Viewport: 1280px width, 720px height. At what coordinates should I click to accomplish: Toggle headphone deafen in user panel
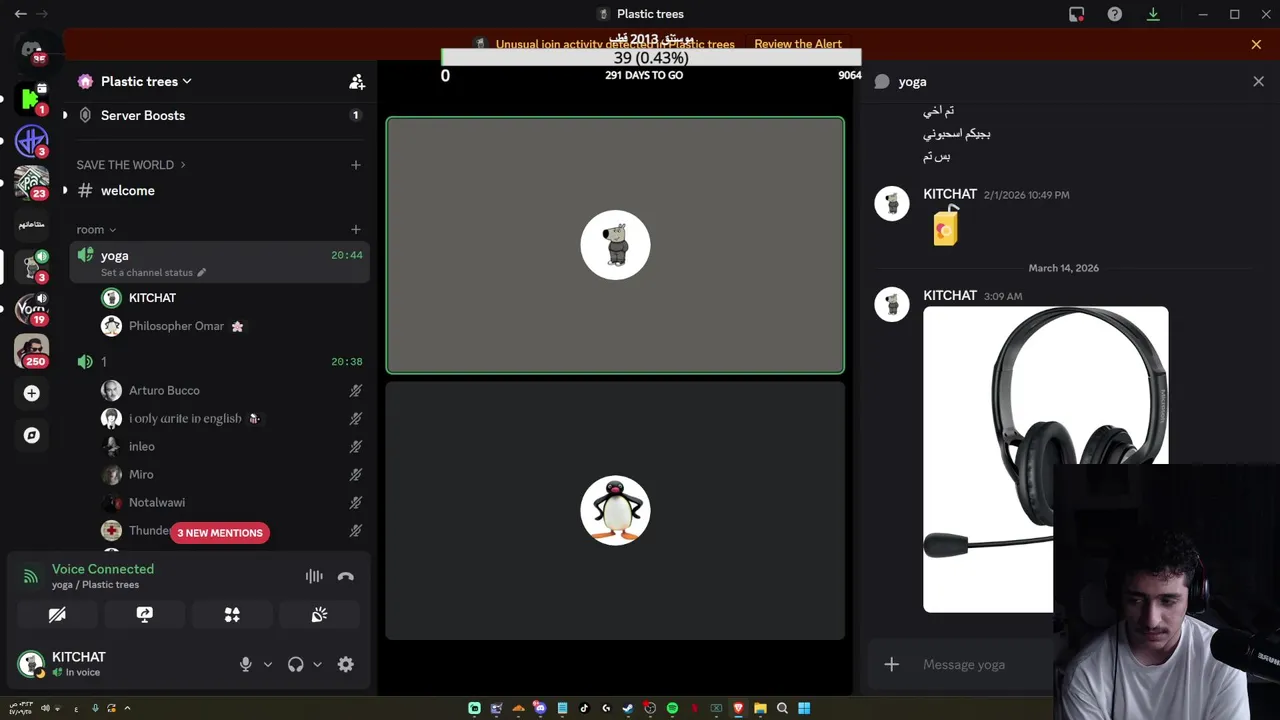coord(296,664)
